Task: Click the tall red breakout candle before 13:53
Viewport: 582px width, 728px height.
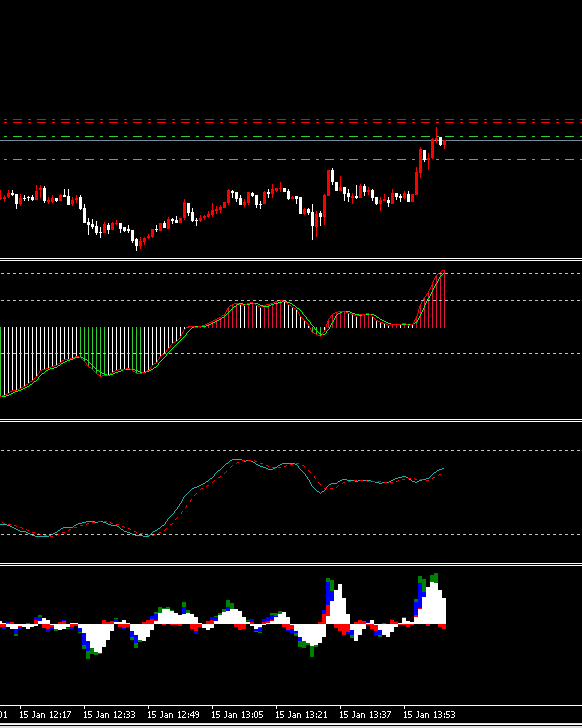Action: point(416,183)
